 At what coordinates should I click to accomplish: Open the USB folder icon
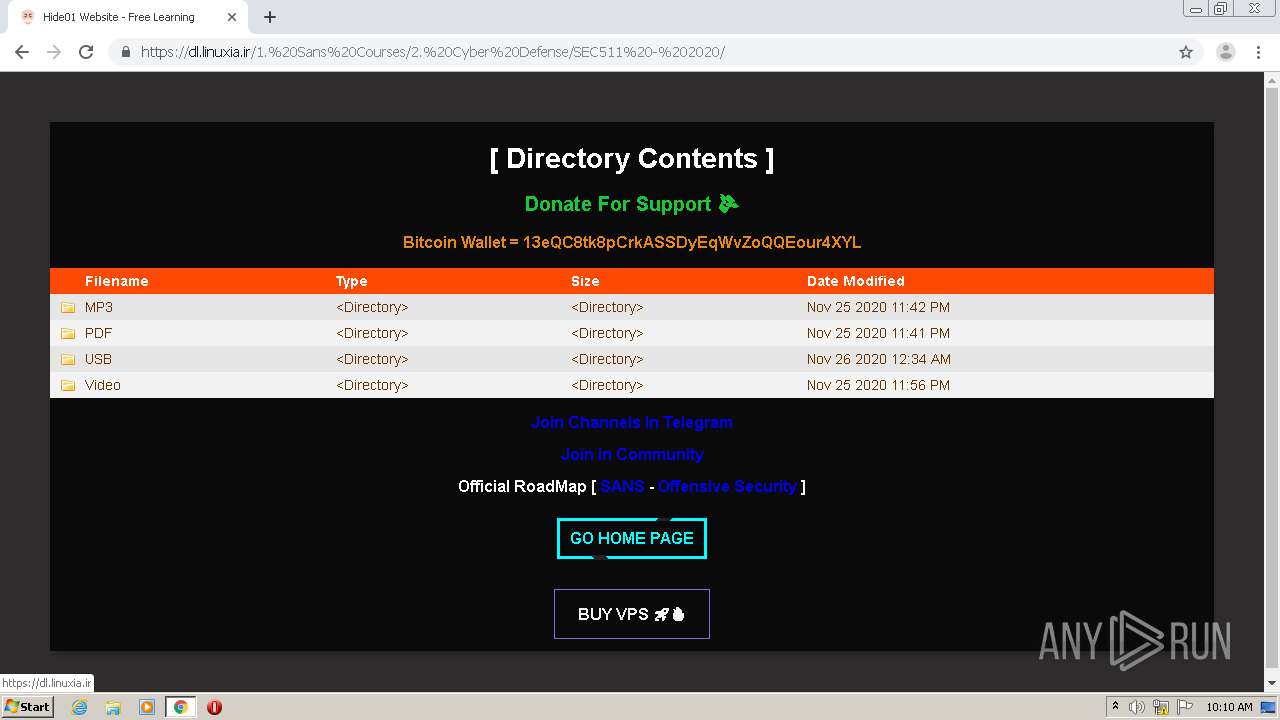pos(68,359)
